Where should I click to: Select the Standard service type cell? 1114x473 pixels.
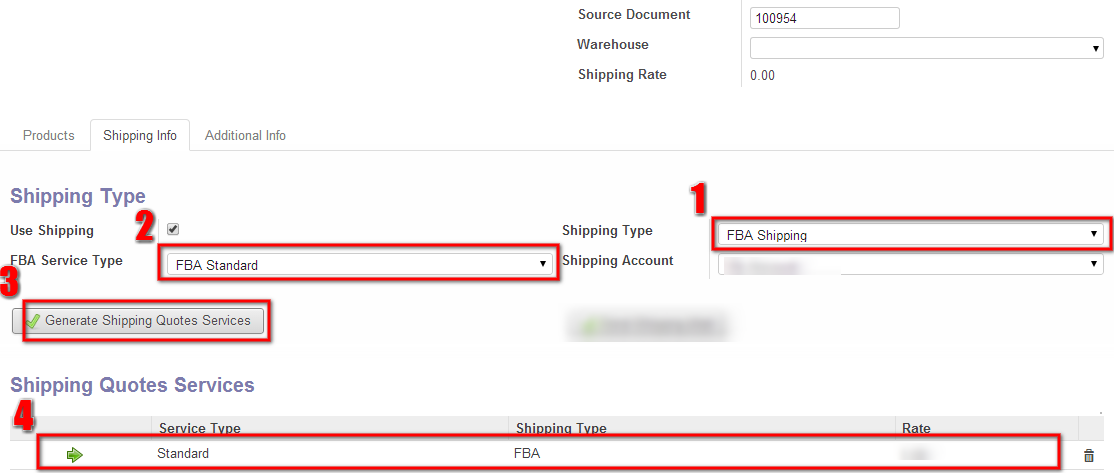point(183,453)
